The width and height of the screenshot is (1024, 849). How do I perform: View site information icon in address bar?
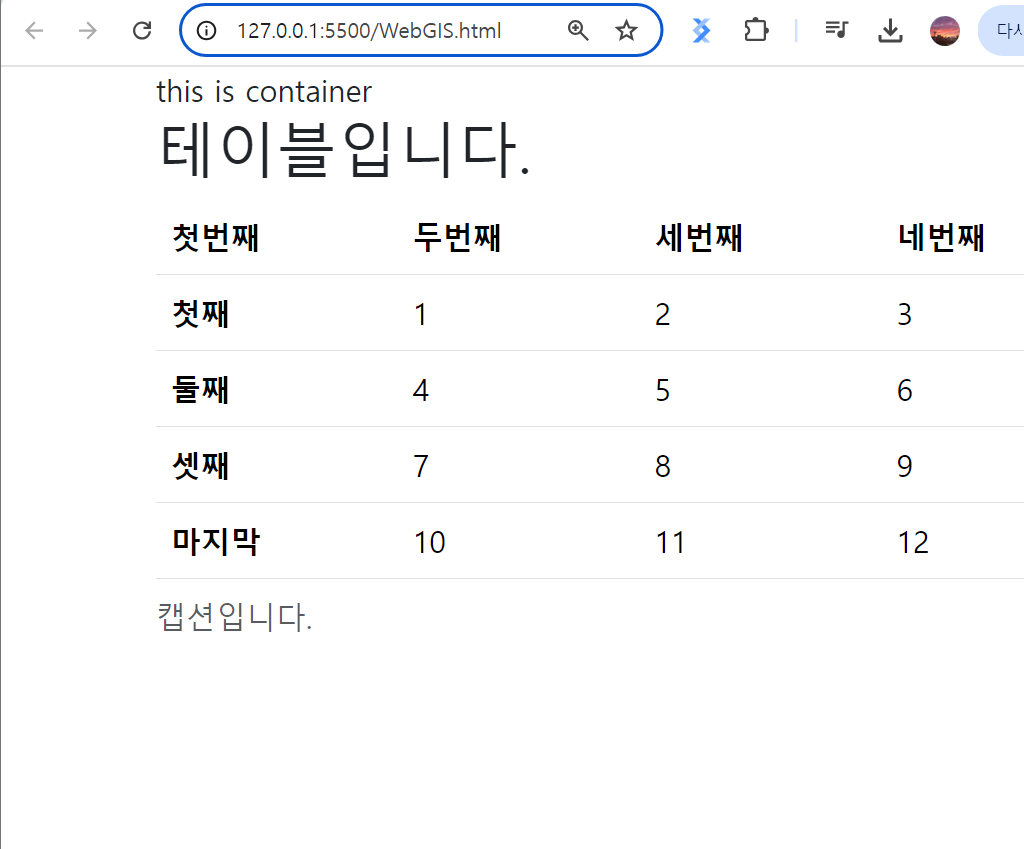click(x=206, y=31)
